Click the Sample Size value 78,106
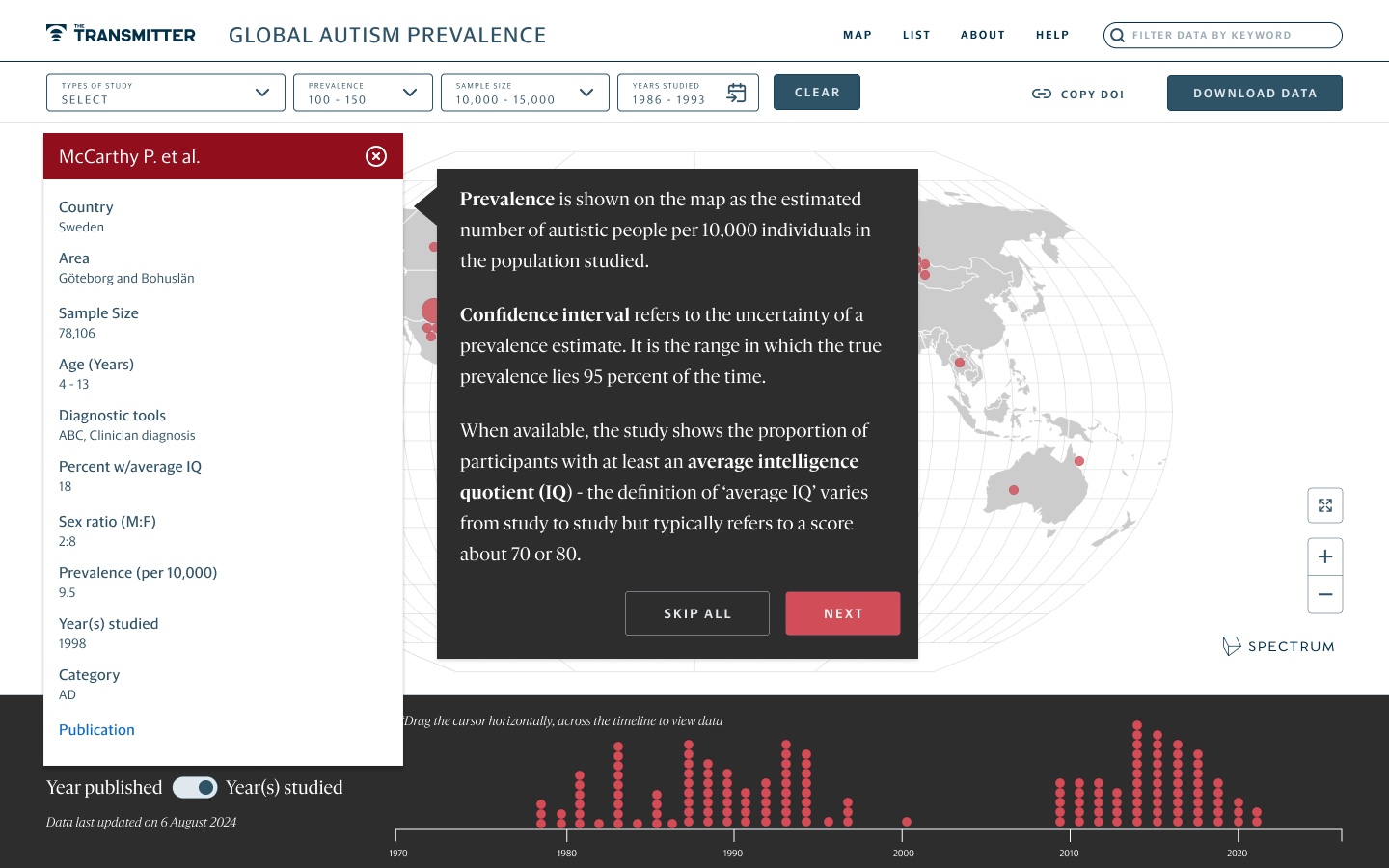This screenshot has width=1389, height=868. (77, 334)
